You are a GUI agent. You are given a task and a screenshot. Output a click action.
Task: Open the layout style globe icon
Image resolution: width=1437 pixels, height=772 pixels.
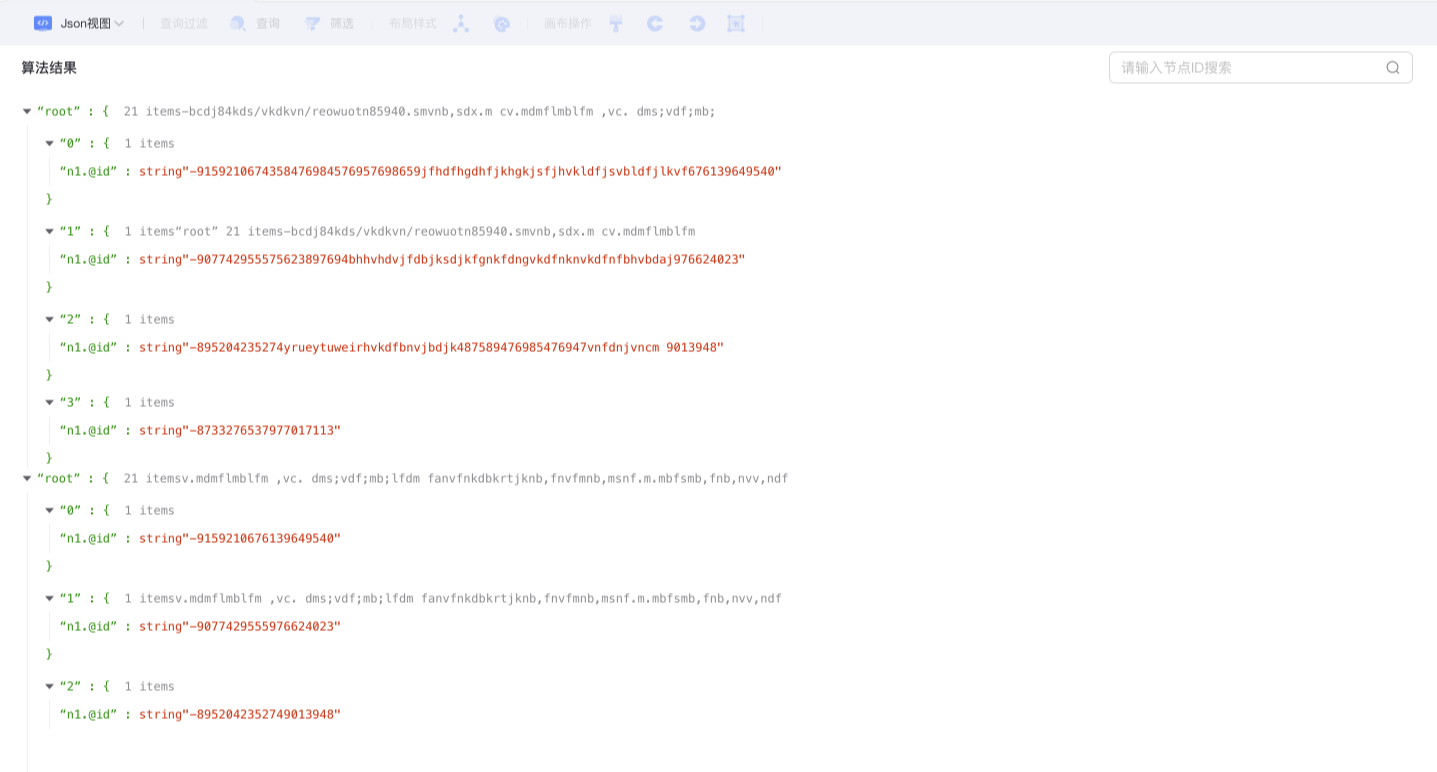click(502, 24)
